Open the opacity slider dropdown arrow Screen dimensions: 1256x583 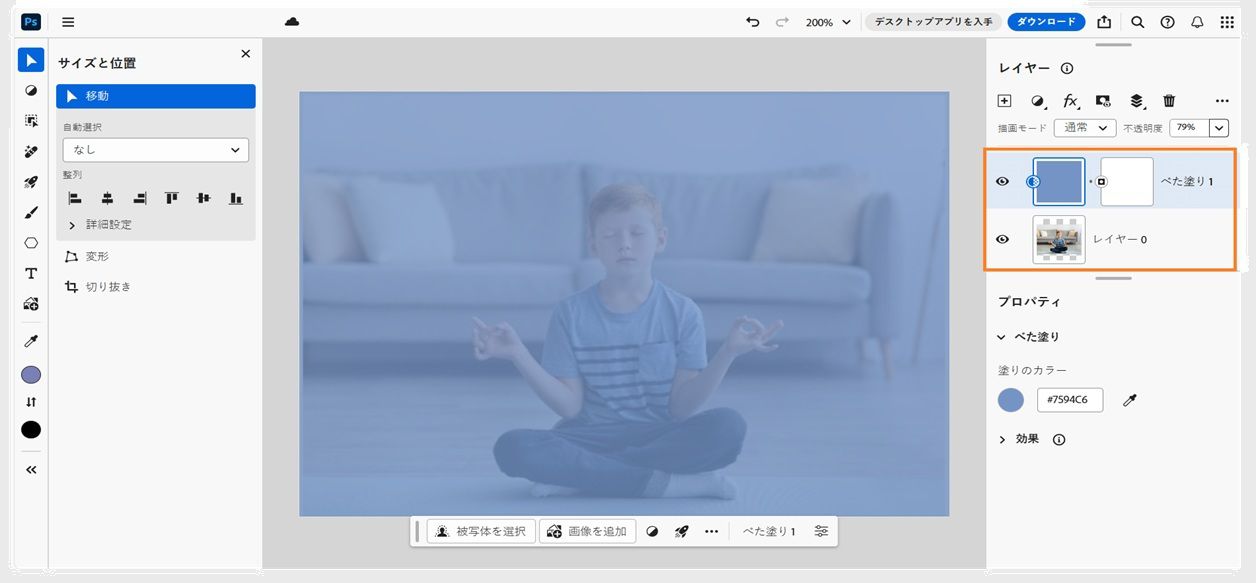[1219, 128]
